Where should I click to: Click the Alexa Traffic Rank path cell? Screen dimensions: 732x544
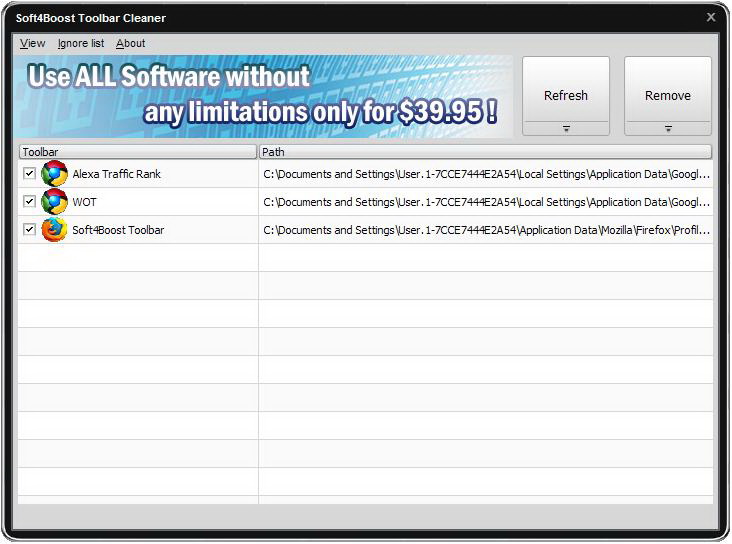pos(486,174)
